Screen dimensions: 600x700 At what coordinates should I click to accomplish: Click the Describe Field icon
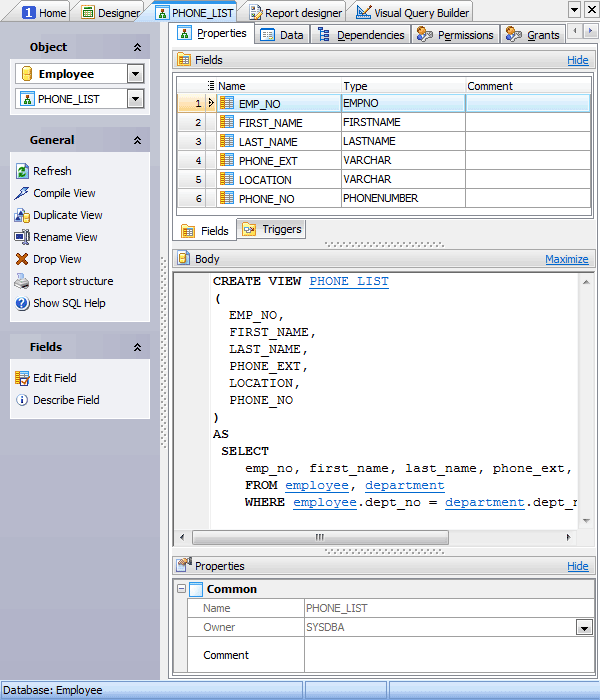tap(23, 400)
